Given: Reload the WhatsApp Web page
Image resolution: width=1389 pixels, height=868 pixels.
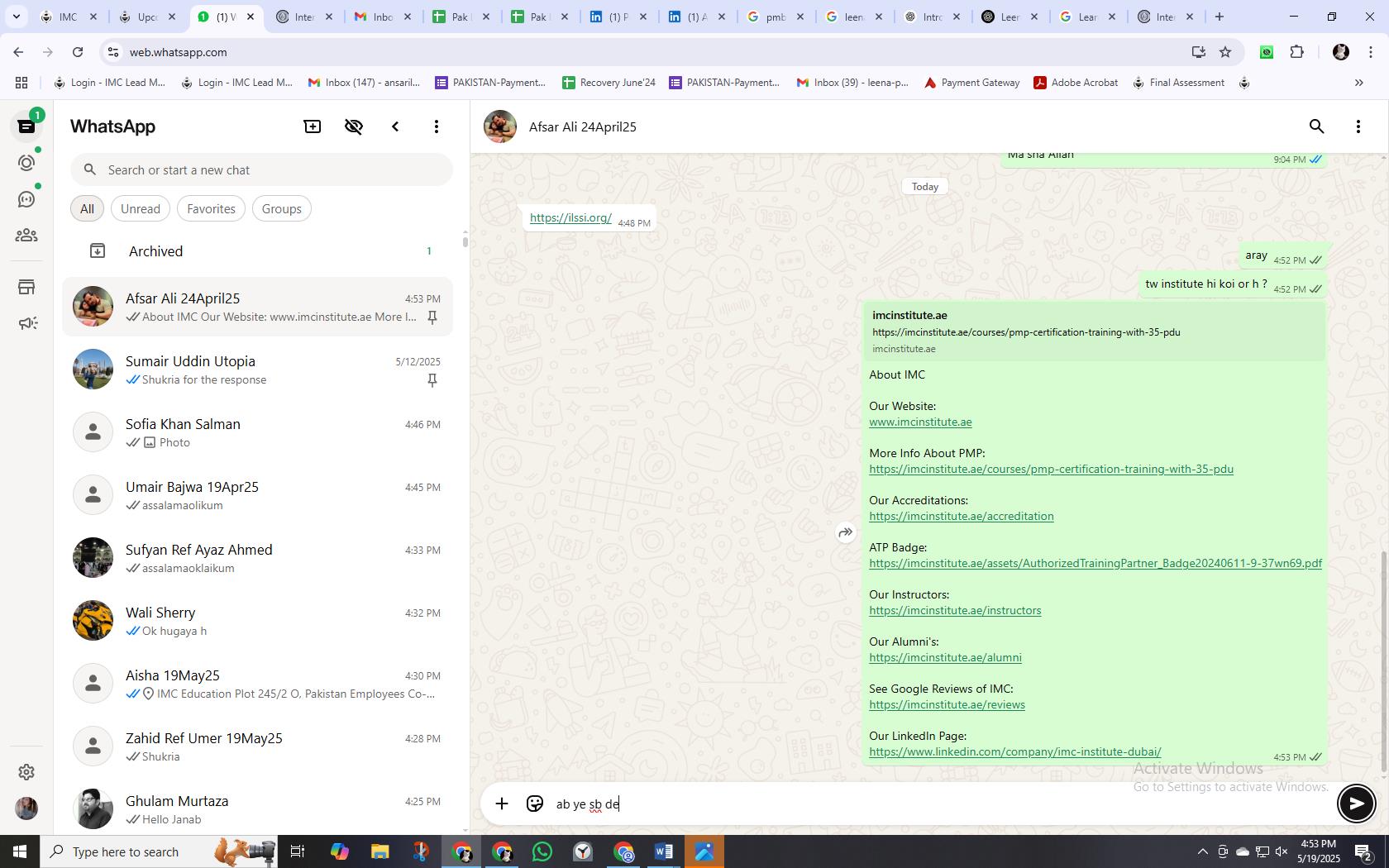Looking at the screenshot, I should coord(78,52).
